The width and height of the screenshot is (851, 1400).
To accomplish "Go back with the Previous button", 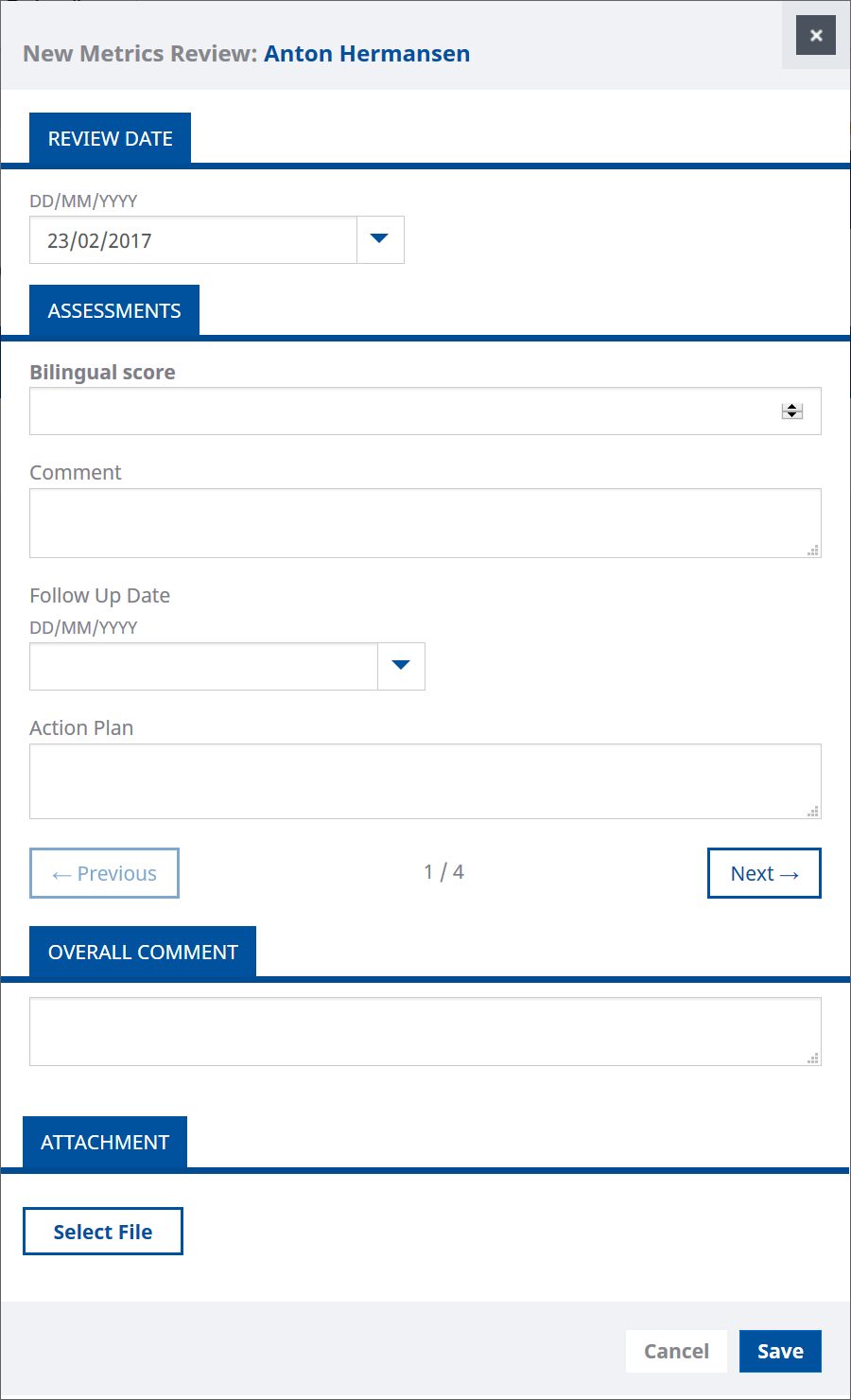I will click(x=104, y=873).
